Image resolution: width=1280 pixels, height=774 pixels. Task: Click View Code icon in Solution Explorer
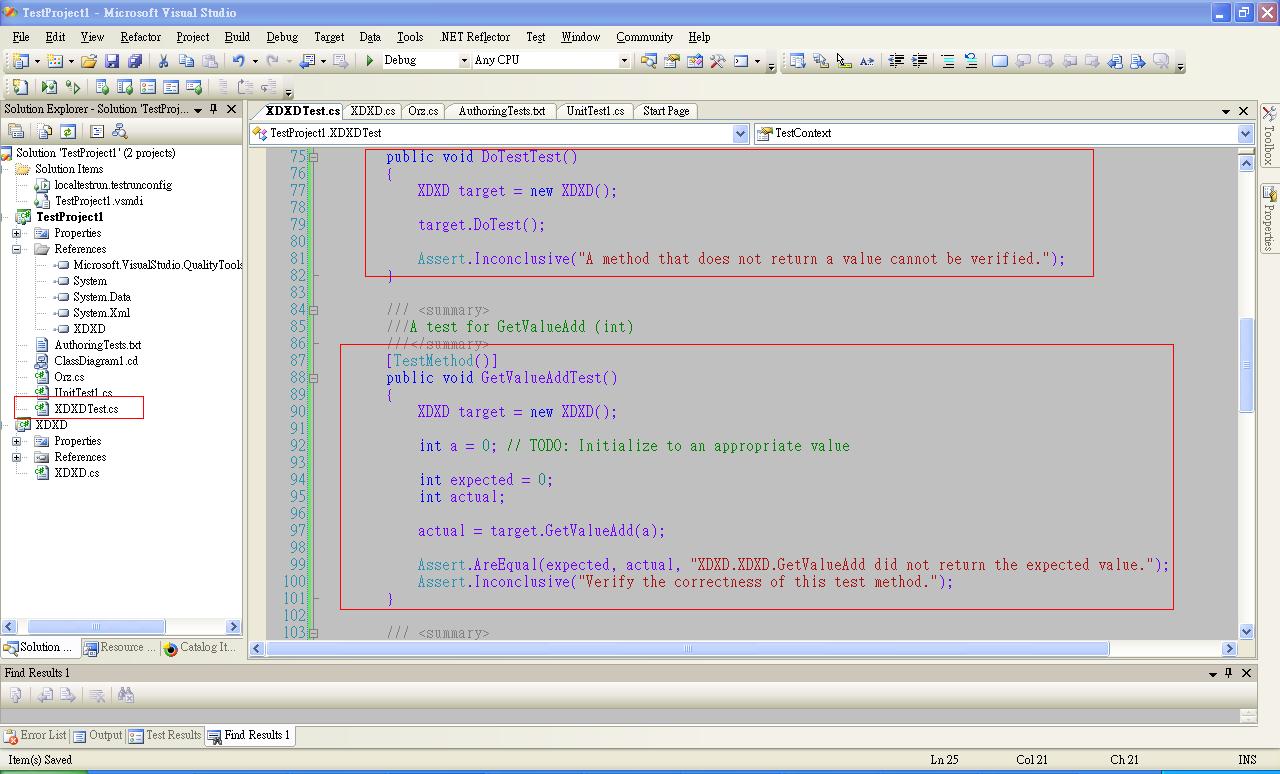(x=97, y=131)
